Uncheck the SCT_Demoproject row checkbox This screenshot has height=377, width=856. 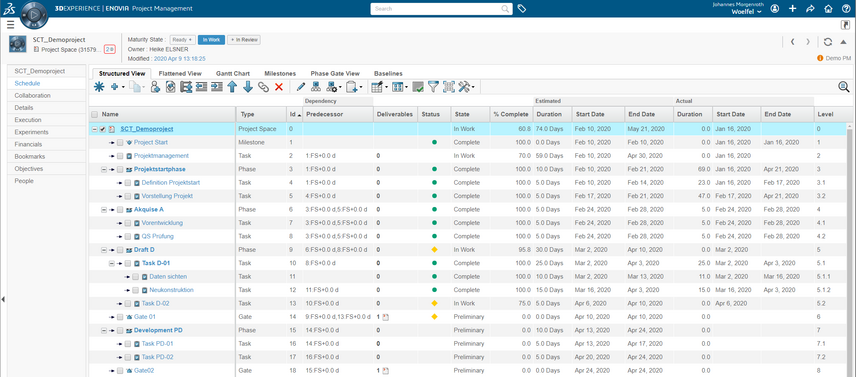[103, 129]
